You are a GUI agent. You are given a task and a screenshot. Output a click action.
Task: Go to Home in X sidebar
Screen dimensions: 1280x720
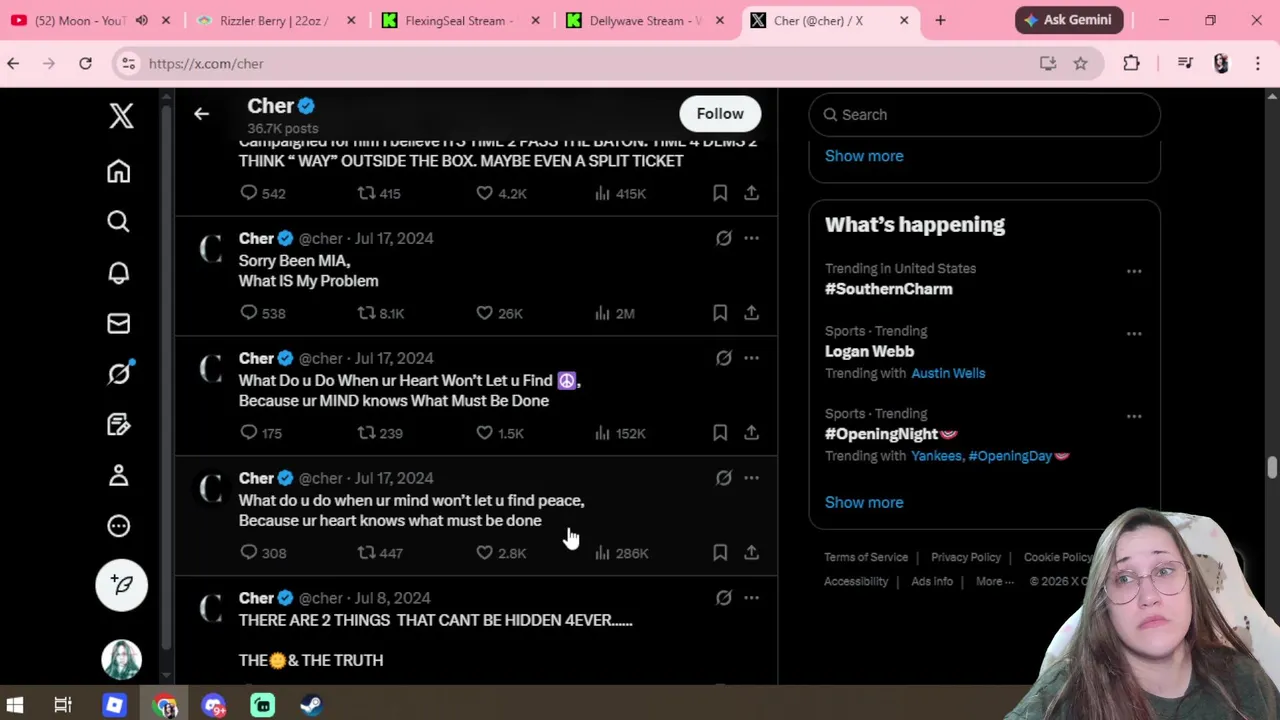[x=119, y=171]
